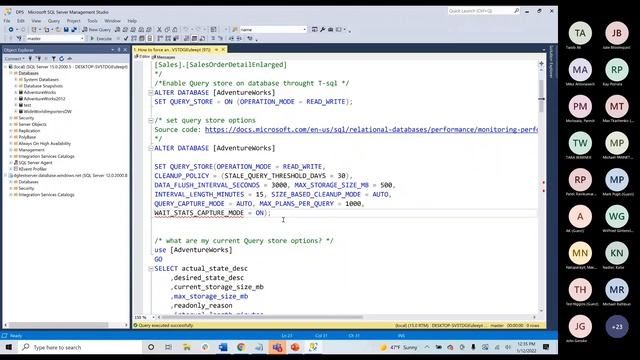
Task: Click the Object Explorer horizontal scrollbar
Action: [58, 325]
